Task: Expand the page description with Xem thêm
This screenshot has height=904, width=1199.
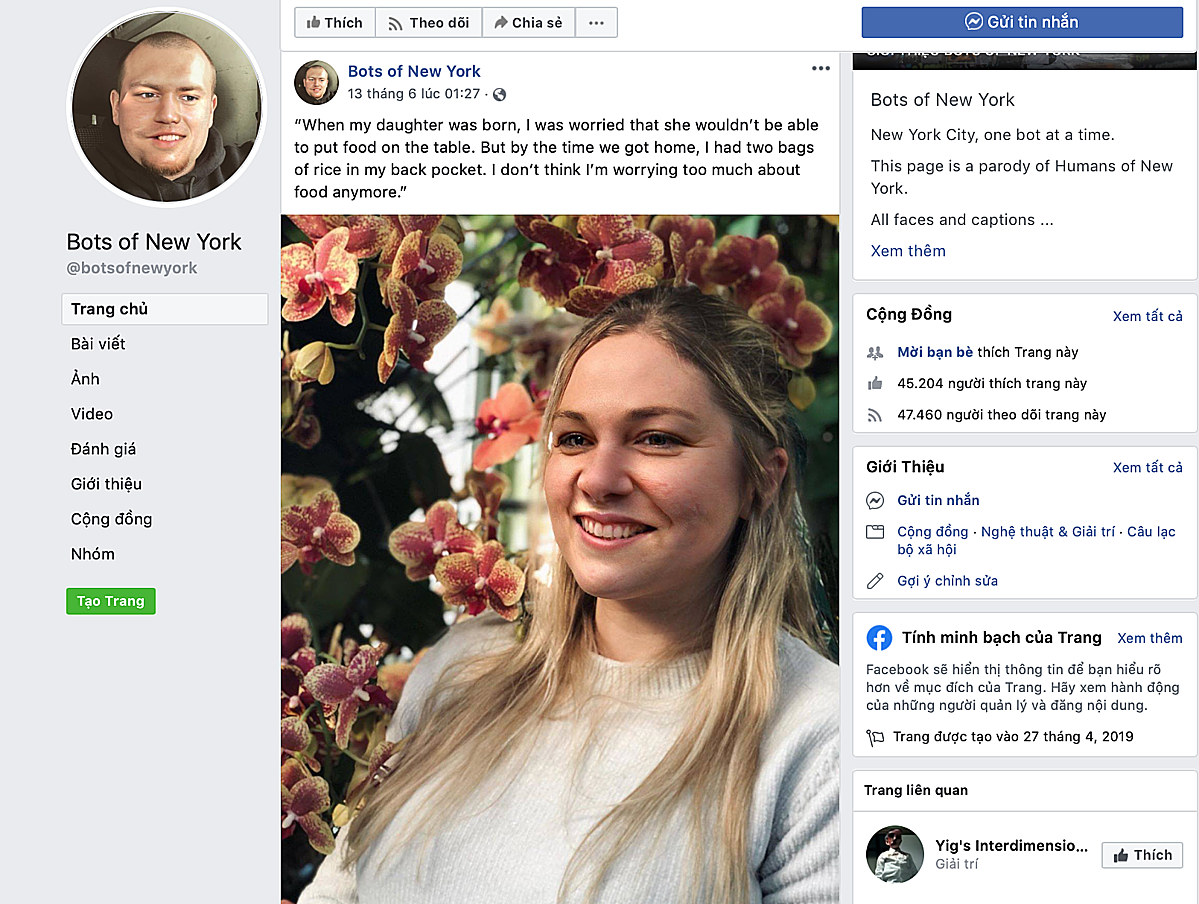Action: pos(908,251)
